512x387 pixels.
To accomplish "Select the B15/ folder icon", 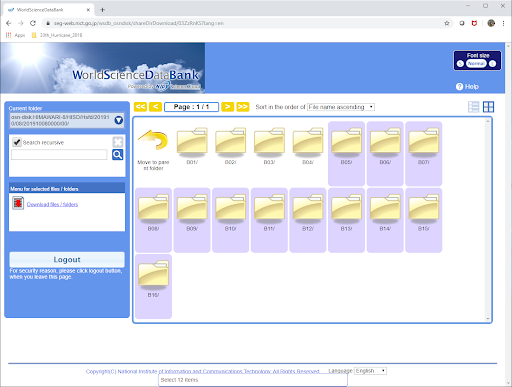I will 424,209.
